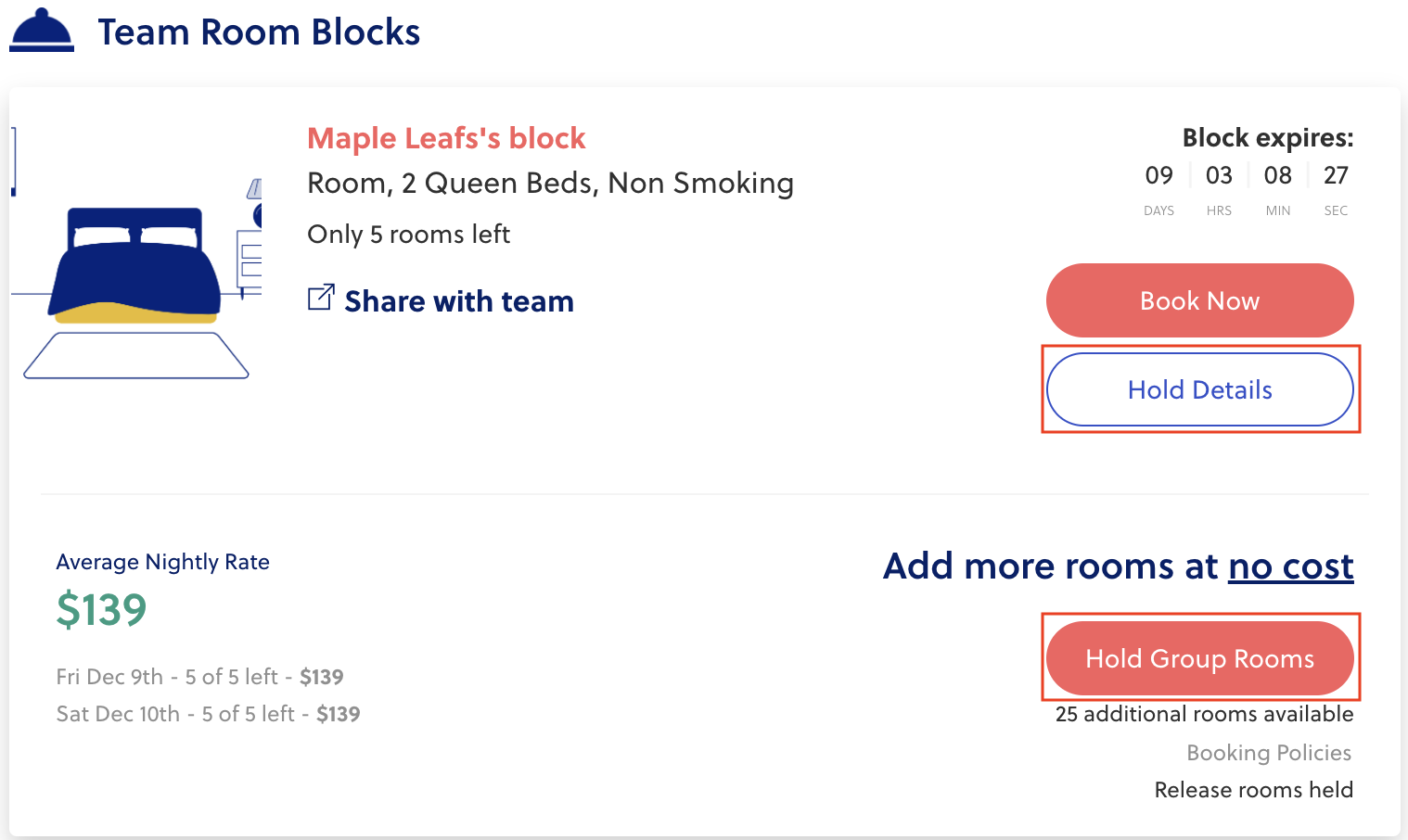
Task: Click 25 additional rooms available text
Action: (x=1204, y=714)
